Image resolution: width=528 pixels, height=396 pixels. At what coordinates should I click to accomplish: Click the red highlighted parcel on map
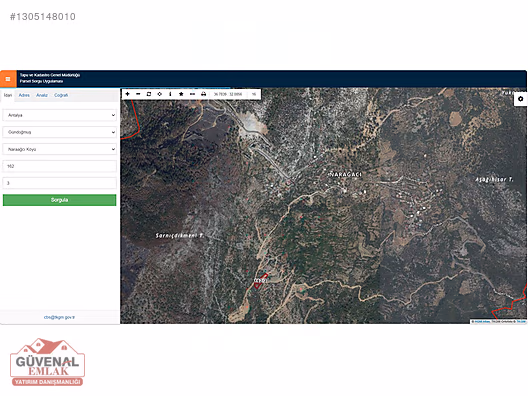[261, 282]
